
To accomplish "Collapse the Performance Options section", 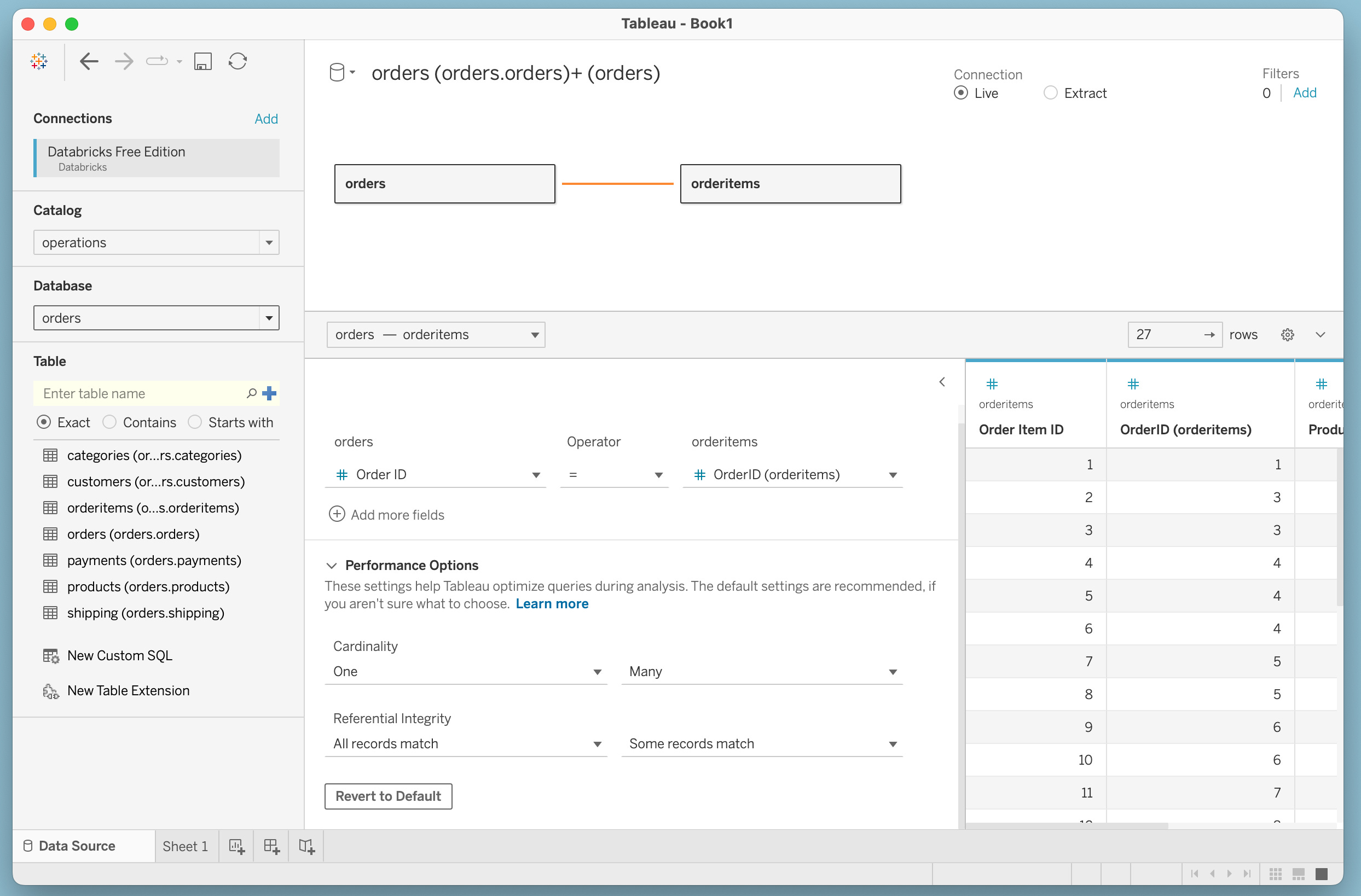I will tap(331, 565).
